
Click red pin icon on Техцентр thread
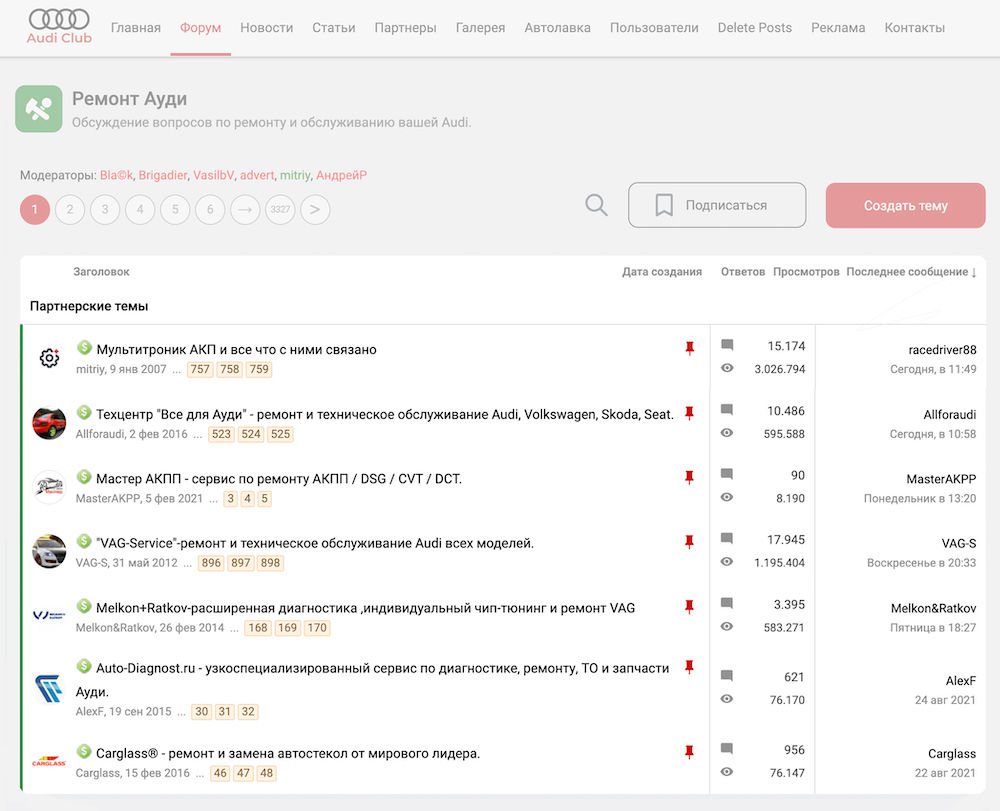coord(689,413)
